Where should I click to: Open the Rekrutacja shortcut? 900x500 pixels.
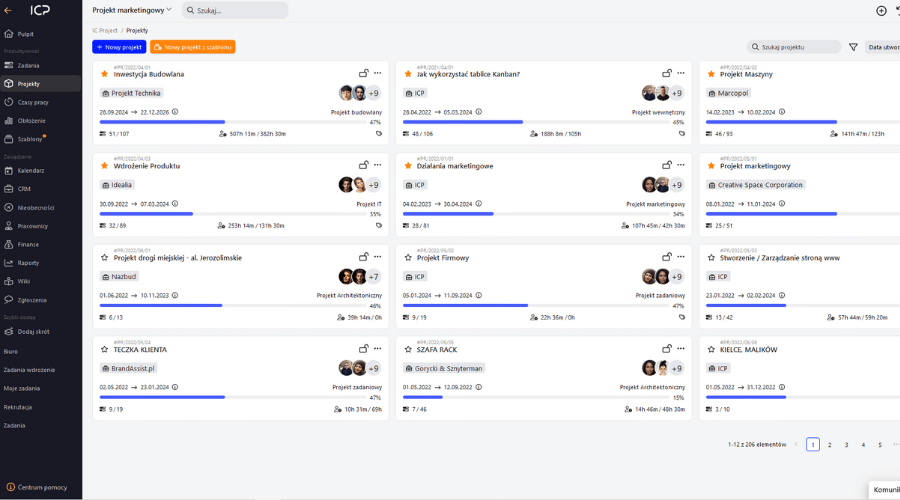pos(18,407)
